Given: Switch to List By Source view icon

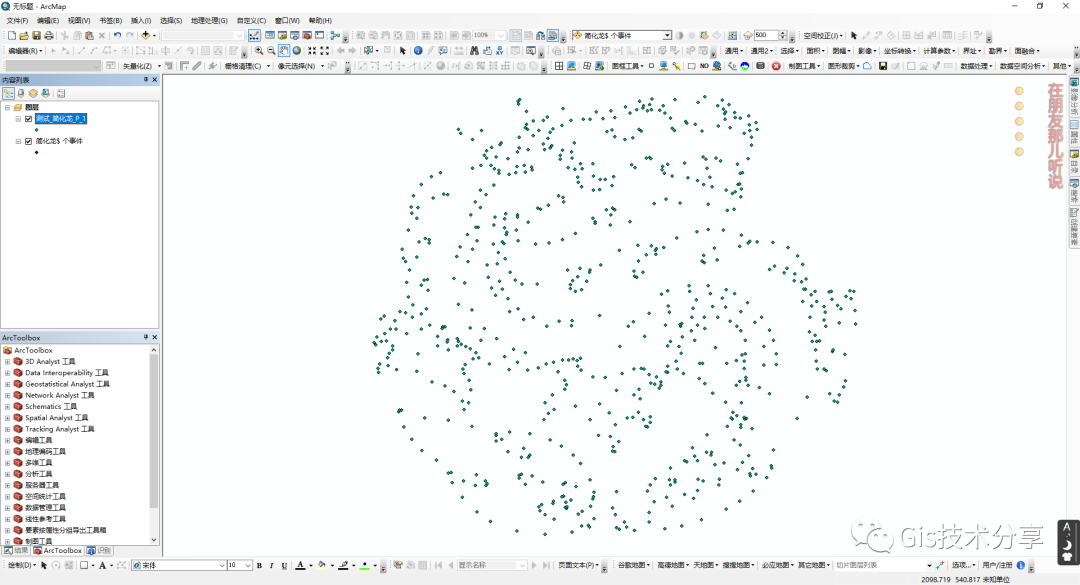Looking at the screenshot, I should point(20,93).
